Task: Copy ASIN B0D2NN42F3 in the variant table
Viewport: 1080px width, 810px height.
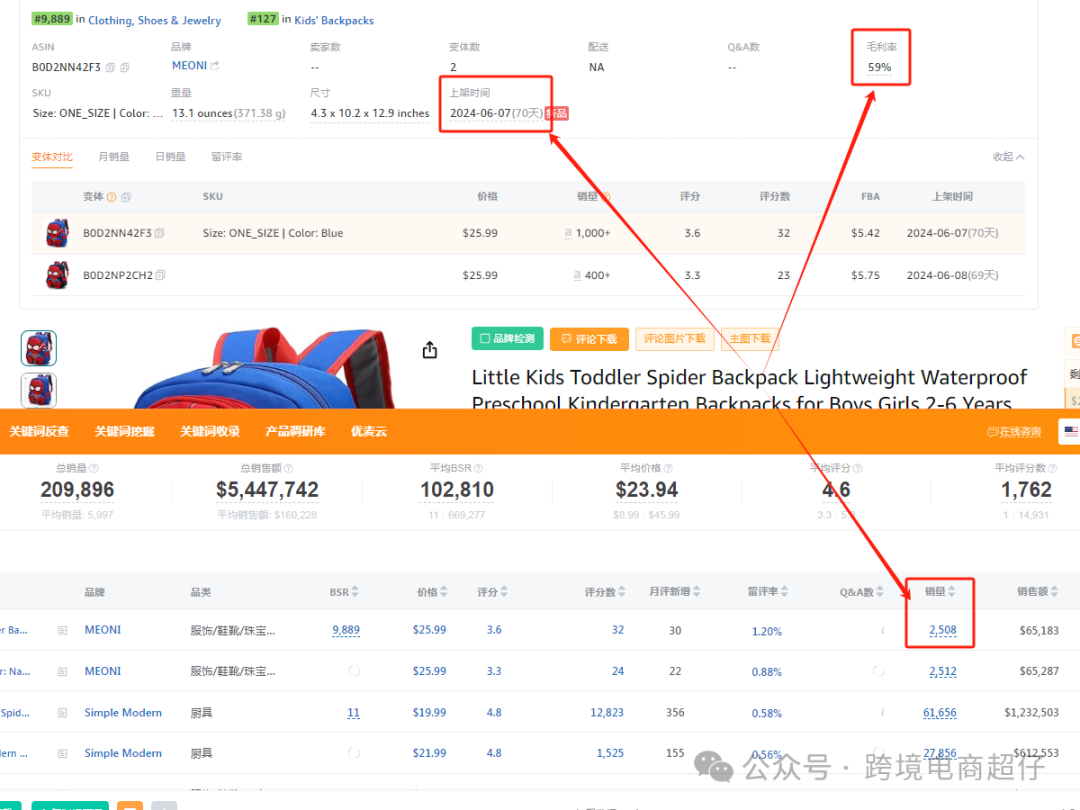Action: click(x=160, y=233)
